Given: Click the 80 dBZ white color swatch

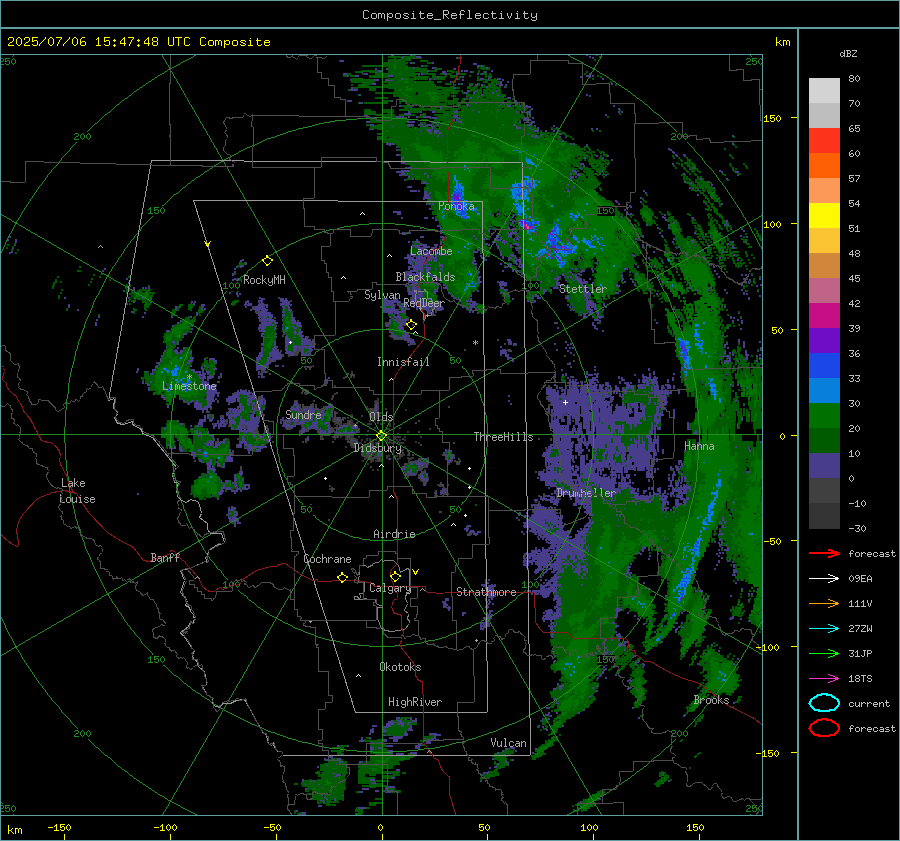Looking at the screenshot, I should pos(824,90).
